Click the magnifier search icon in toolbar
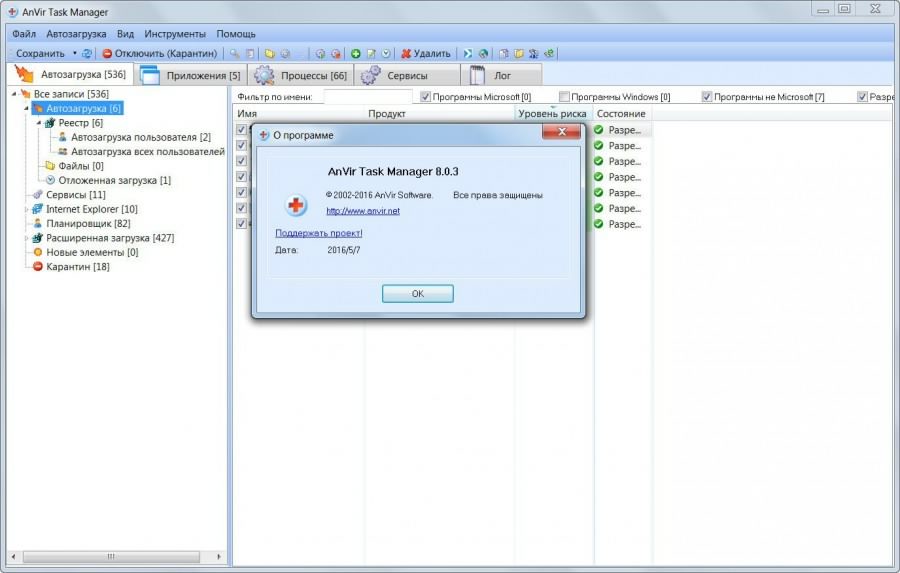 click(x=234, y=53)
